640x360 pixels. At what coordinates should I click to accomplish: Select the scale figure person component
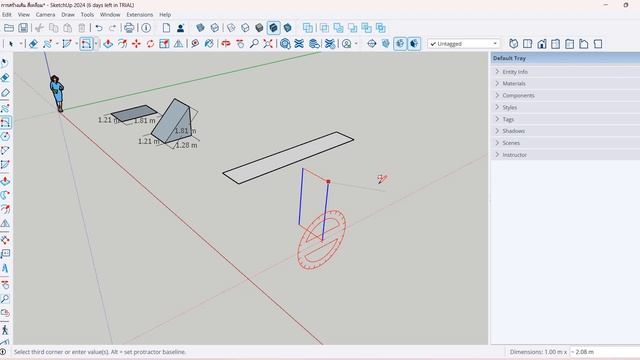pos(57,93)
